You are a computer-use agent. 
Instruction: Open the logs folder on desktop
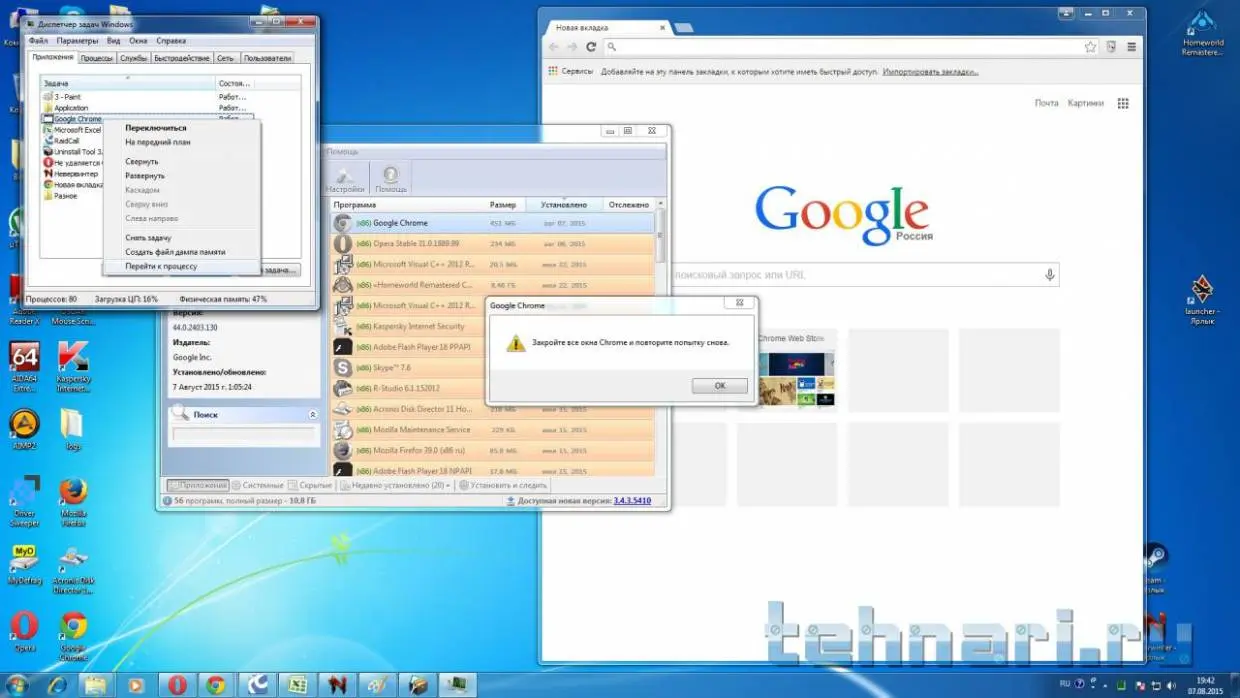[72, 430]
